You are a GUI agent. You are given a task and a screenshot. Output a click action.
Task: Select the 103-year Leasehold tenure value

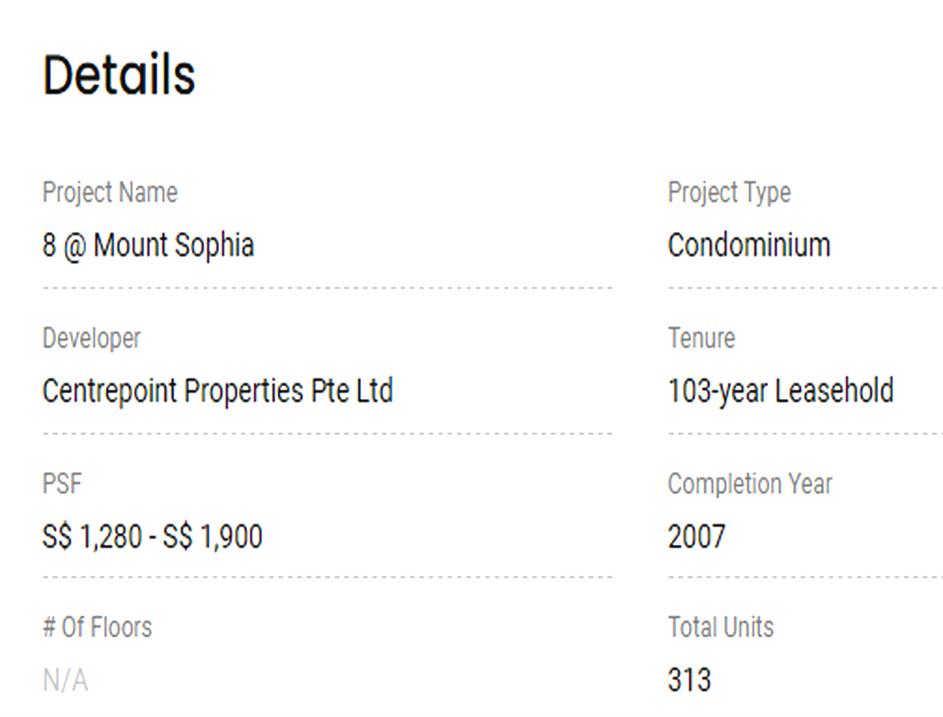tap(780, 390)
